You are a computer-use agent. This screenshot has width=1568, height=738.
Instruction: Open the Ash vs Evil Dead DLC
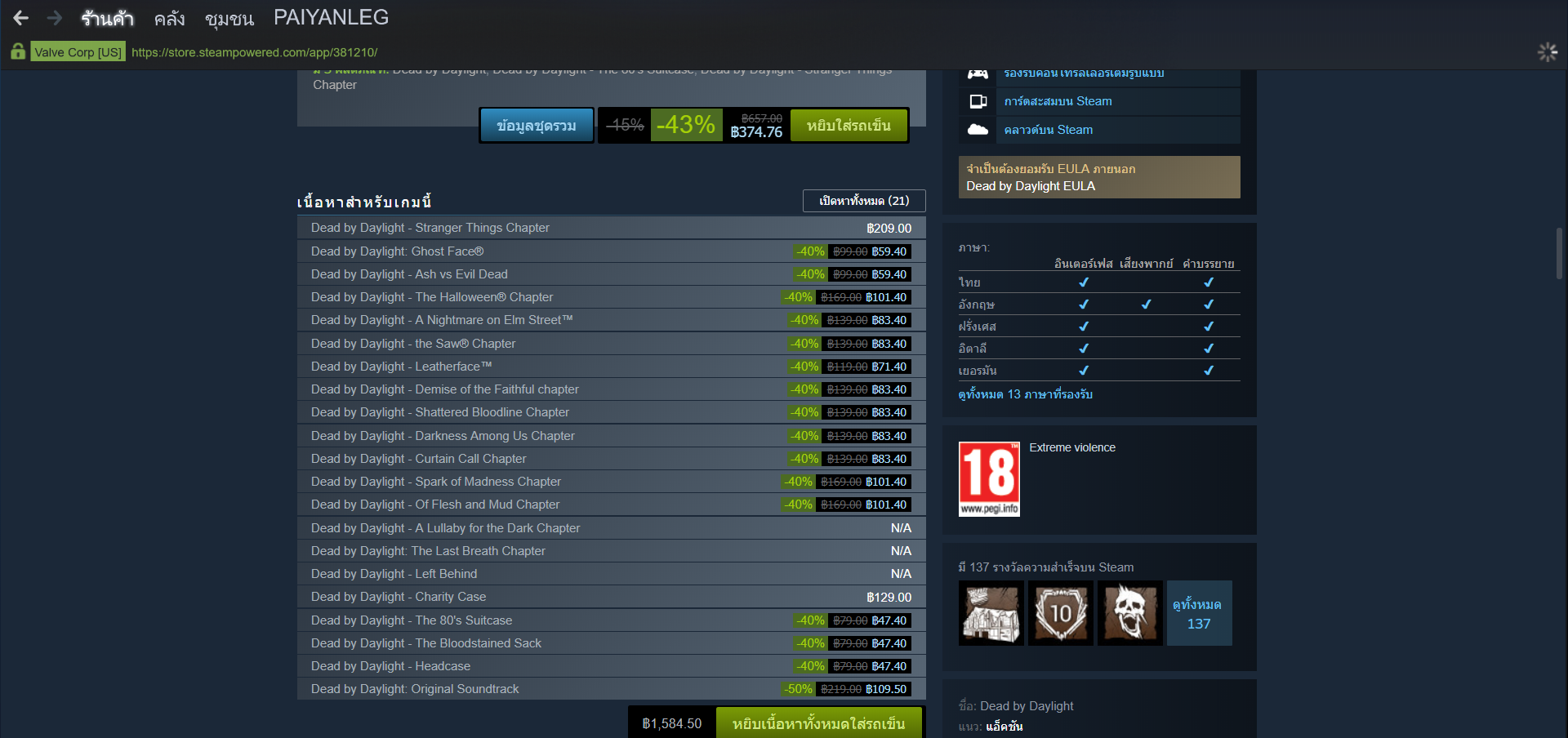[612, 274]
